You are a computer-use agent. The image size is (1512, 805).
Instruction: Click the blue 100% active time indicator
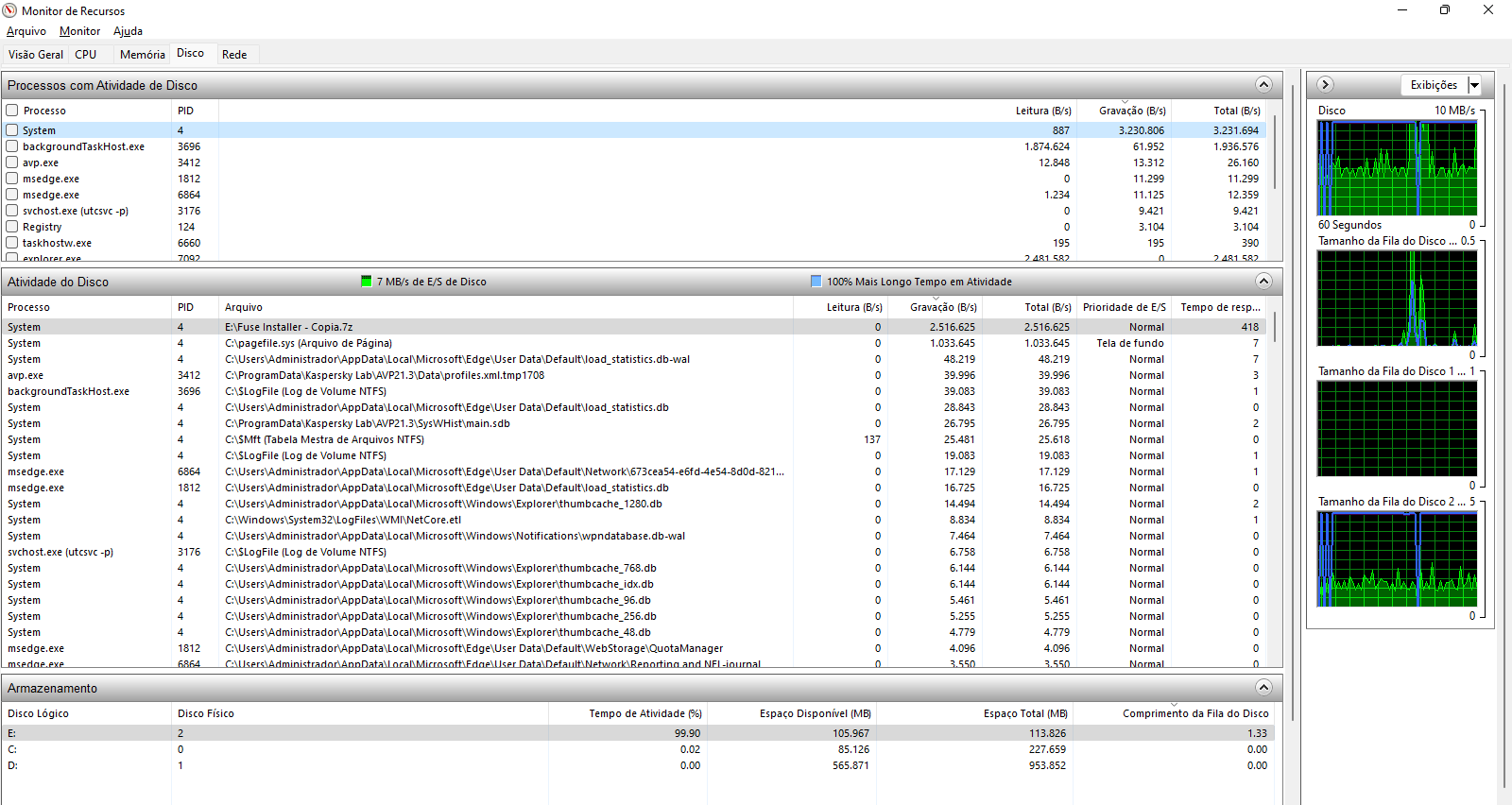pos(816,282)
